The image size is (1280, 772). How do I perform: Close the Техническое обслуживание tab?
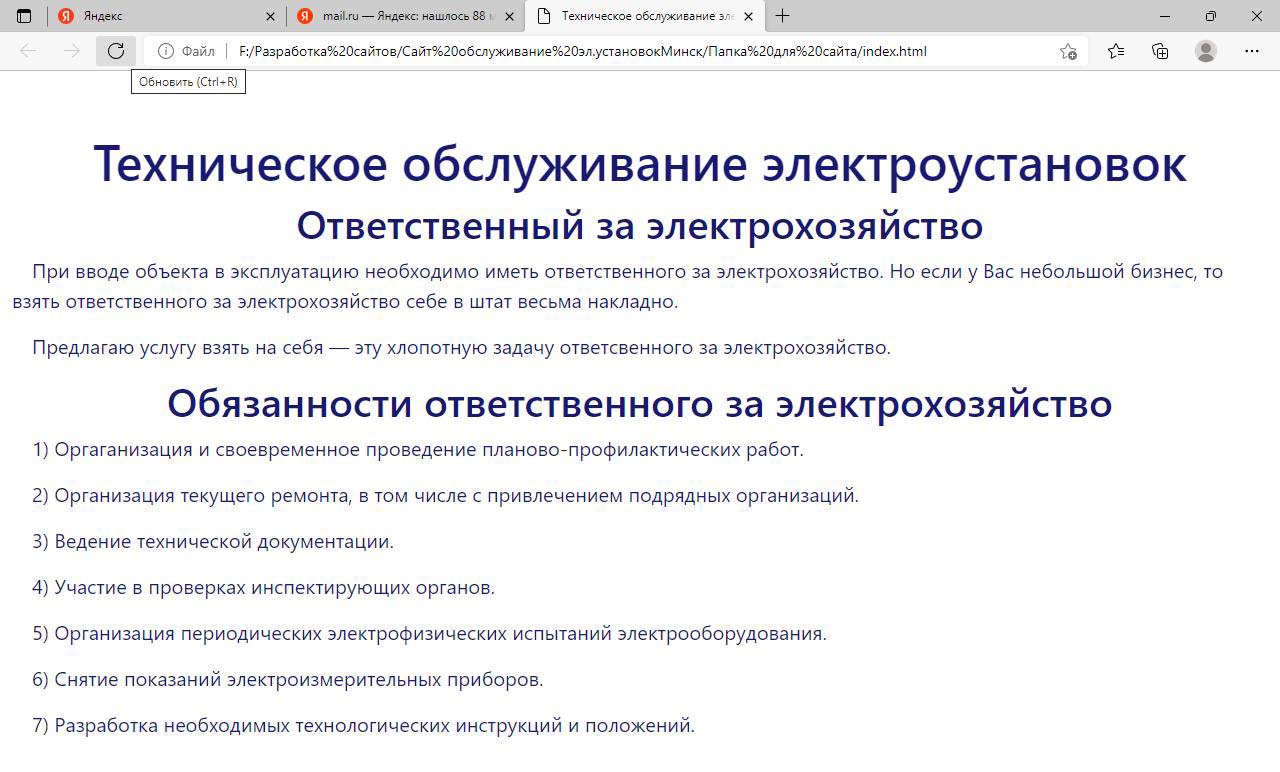point(748,16)
